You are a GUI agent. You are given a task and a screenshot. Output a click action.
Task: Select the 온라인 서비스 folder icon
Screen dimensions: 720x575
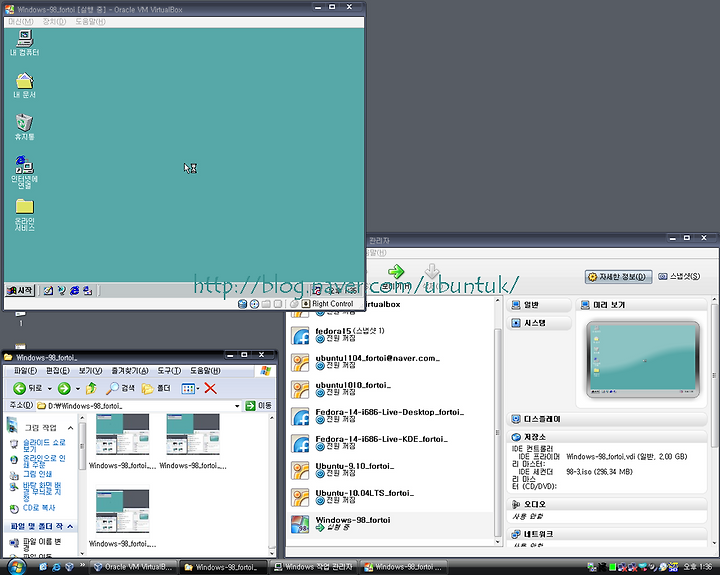[x=25, y=214]
